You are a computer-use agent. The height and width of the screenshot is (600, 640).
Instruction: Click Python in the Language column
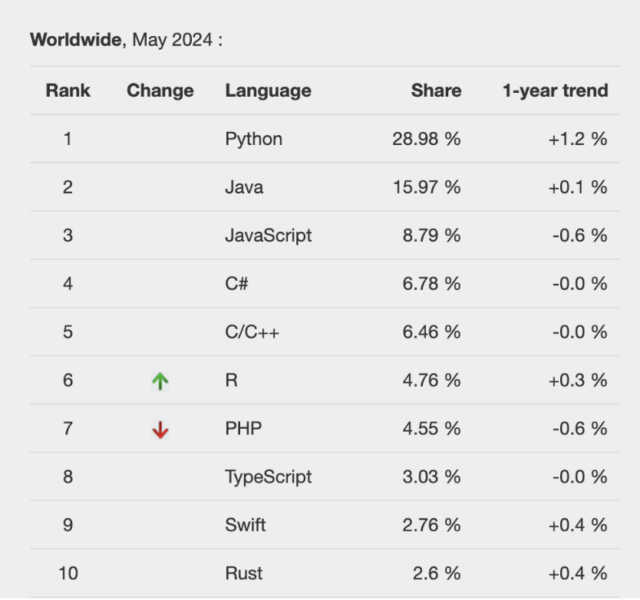pos(254,139)
